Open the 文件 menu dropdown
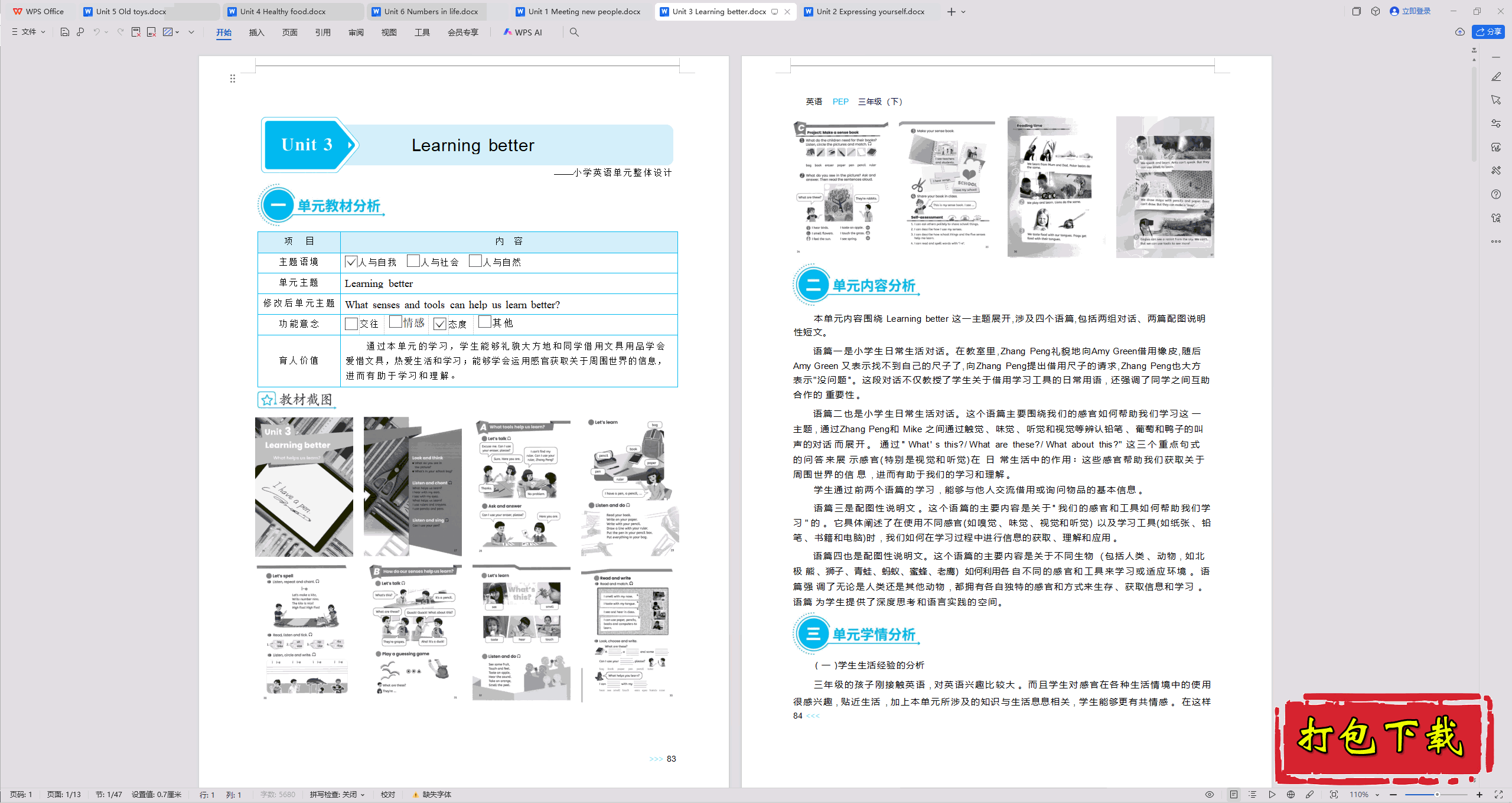 [x=28, y=32]
